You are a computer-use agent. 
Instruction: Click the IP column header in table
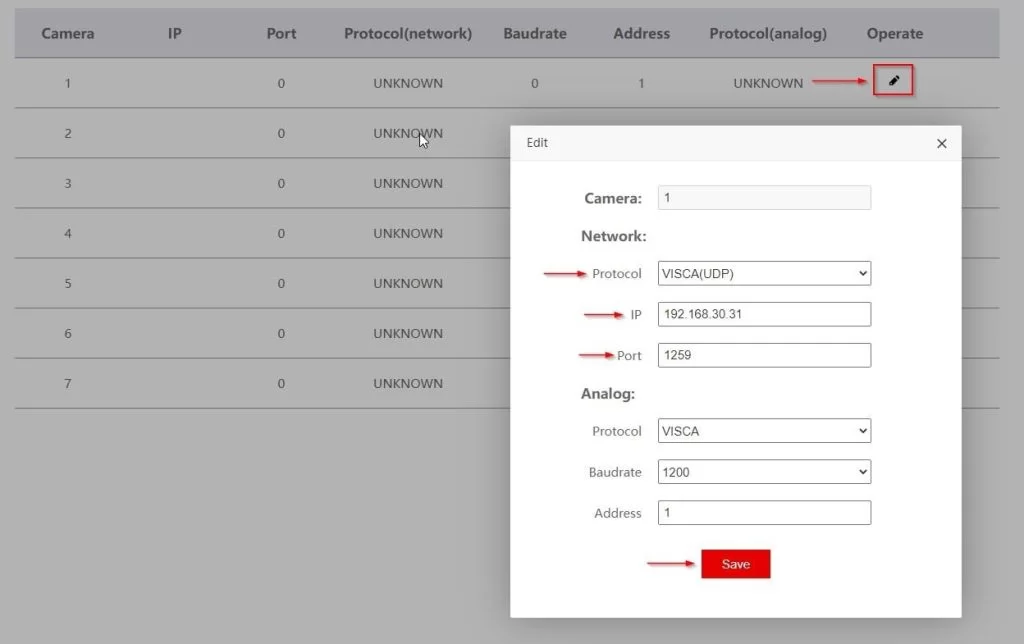pos(174,33)
